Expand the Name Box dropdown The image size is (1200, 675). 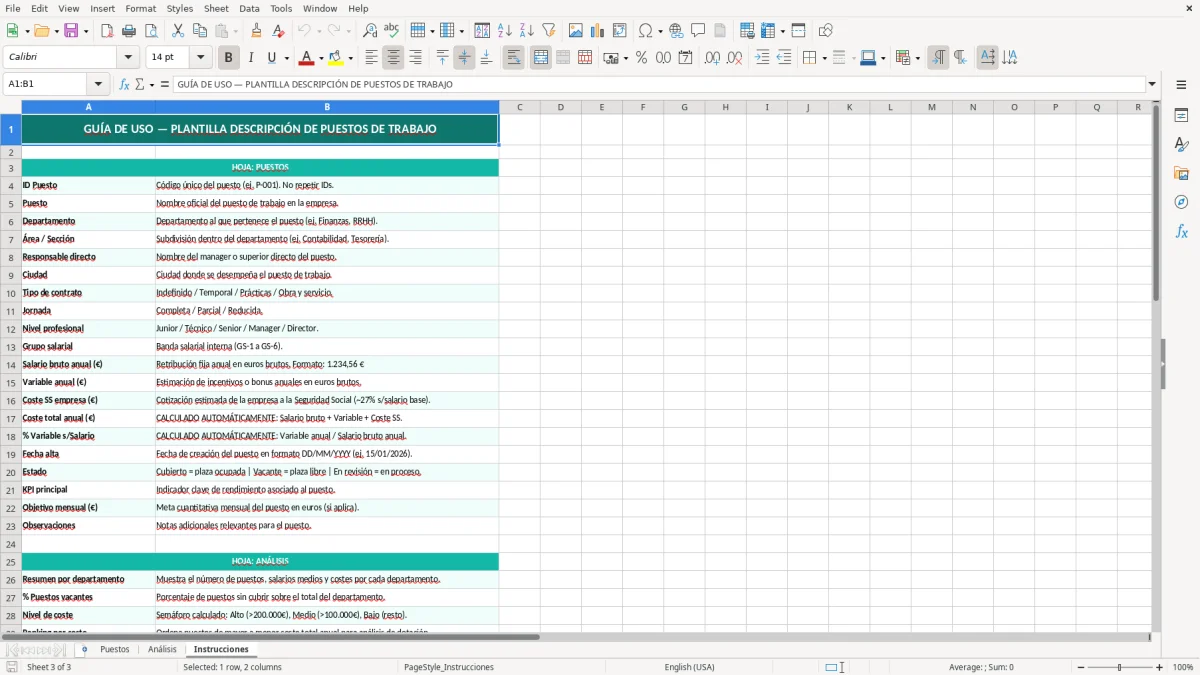[98, 84]
